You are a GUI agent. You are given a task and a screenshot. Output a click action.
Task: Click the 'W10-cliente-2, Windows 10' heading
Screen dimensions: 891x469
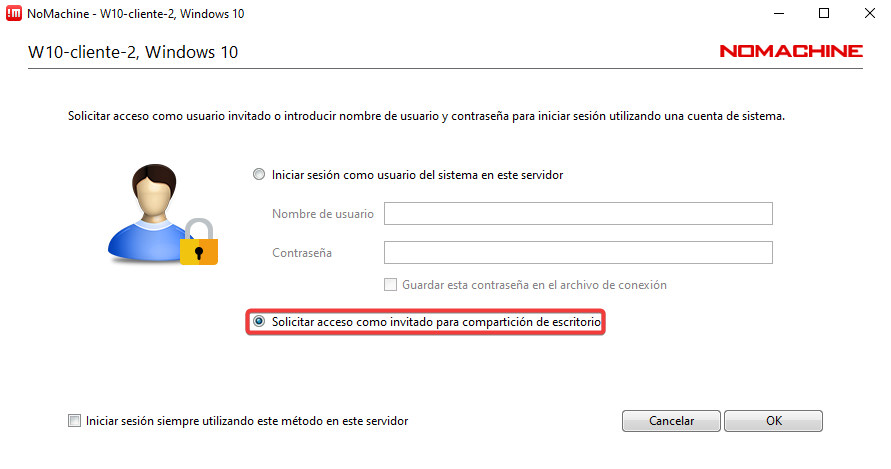click(133, 52)
